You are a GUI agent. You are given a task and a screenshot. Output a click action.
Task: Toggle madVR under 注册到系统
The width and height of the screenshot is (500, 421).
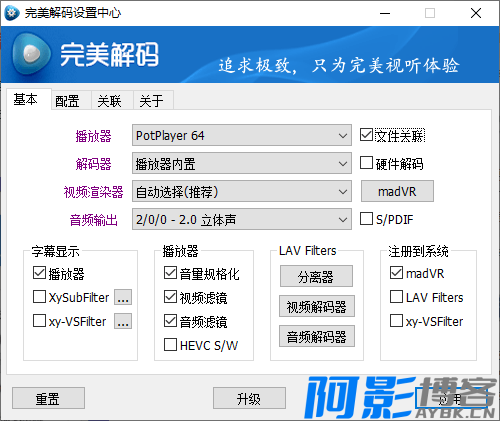[x=396, y=273]
